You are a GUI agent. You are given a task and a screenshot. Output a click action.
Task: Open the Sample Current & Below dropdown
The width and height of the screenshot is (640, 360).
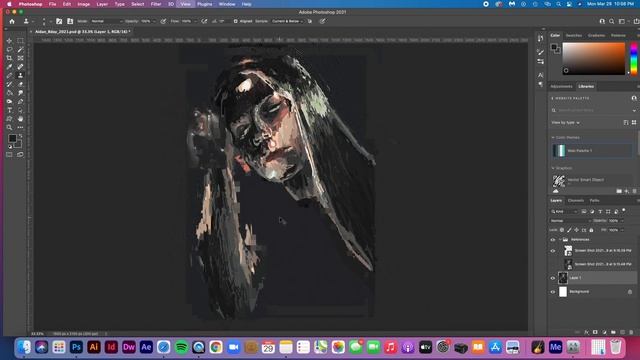[288, 21]
